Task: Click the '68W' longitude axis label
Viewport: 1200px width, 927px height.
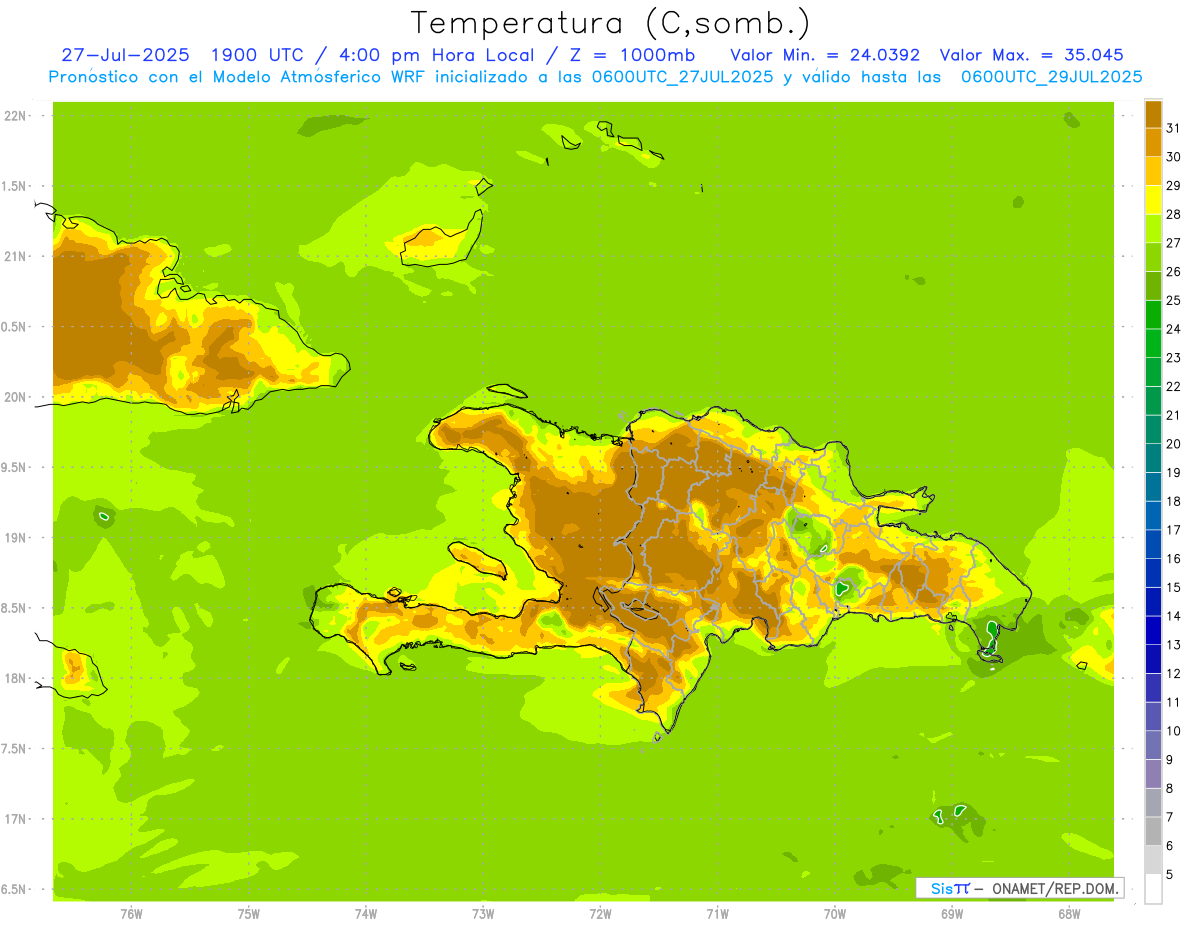Action: (1069, 913)
